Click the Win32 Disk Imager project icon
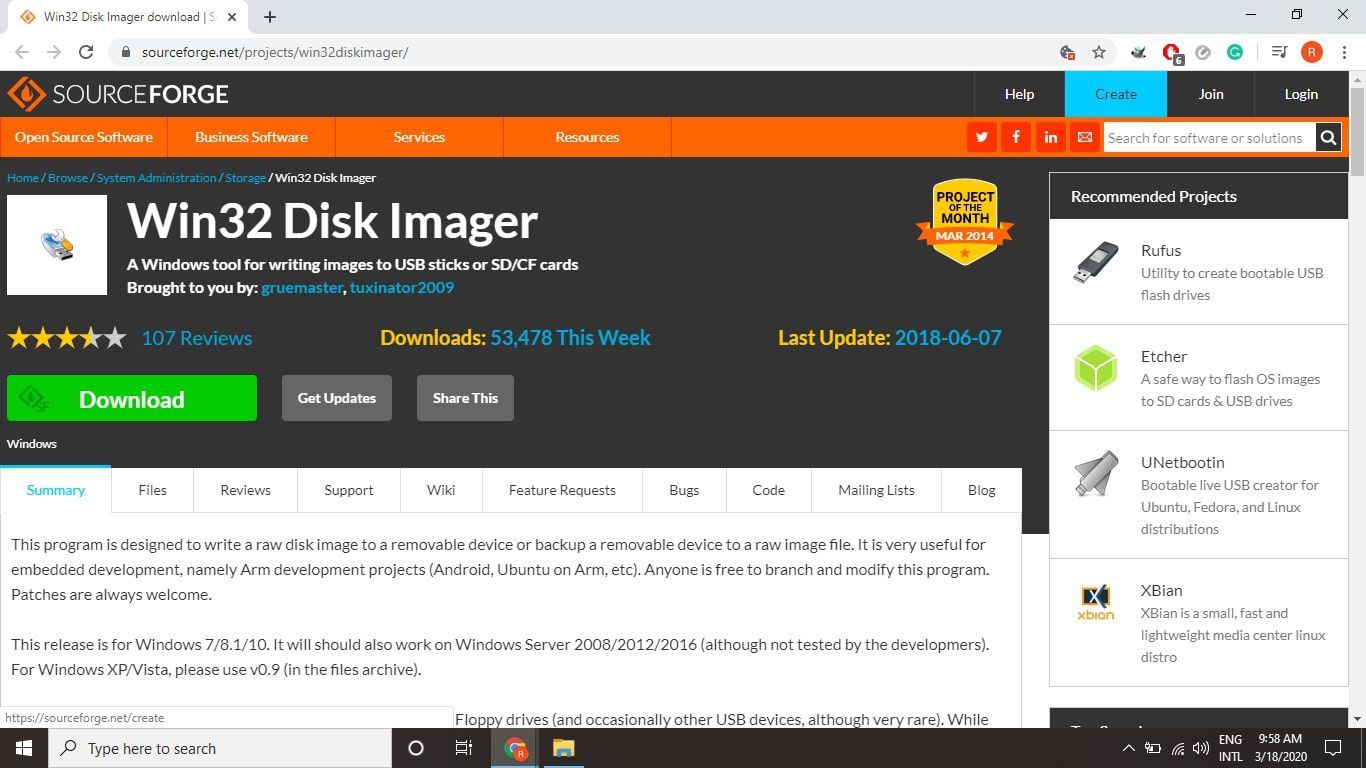Viewport: 1366px width, 768px height. [57, 245]
